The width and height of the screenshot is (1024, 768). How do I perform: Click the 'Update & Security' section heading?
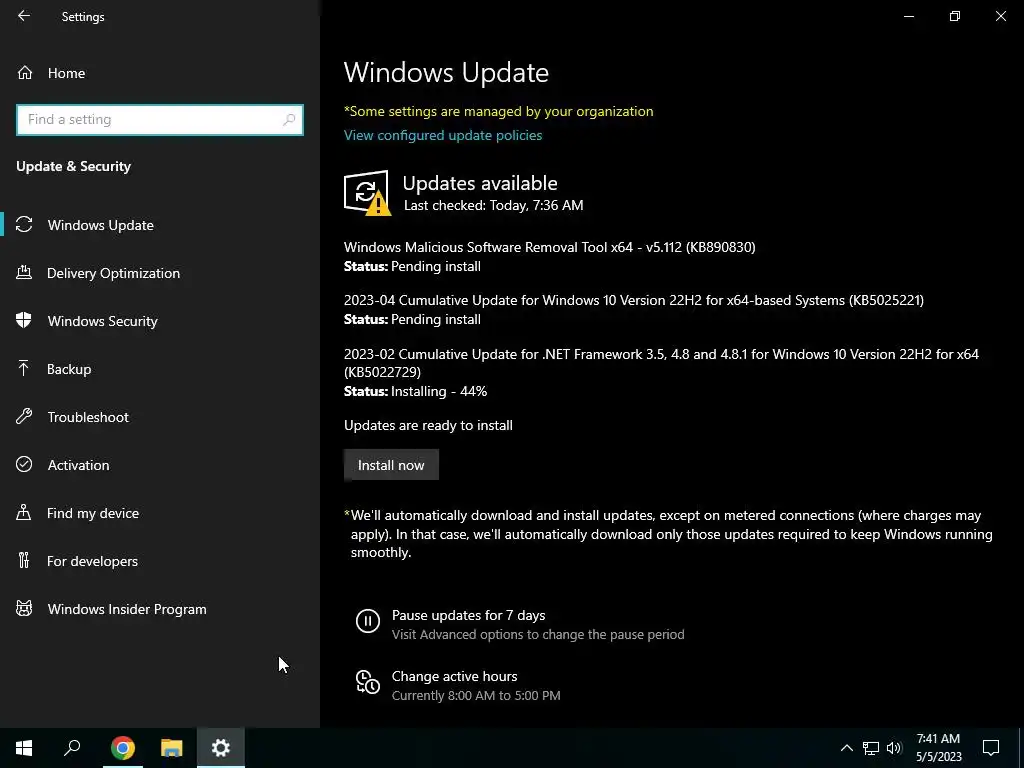coord(74,166)
